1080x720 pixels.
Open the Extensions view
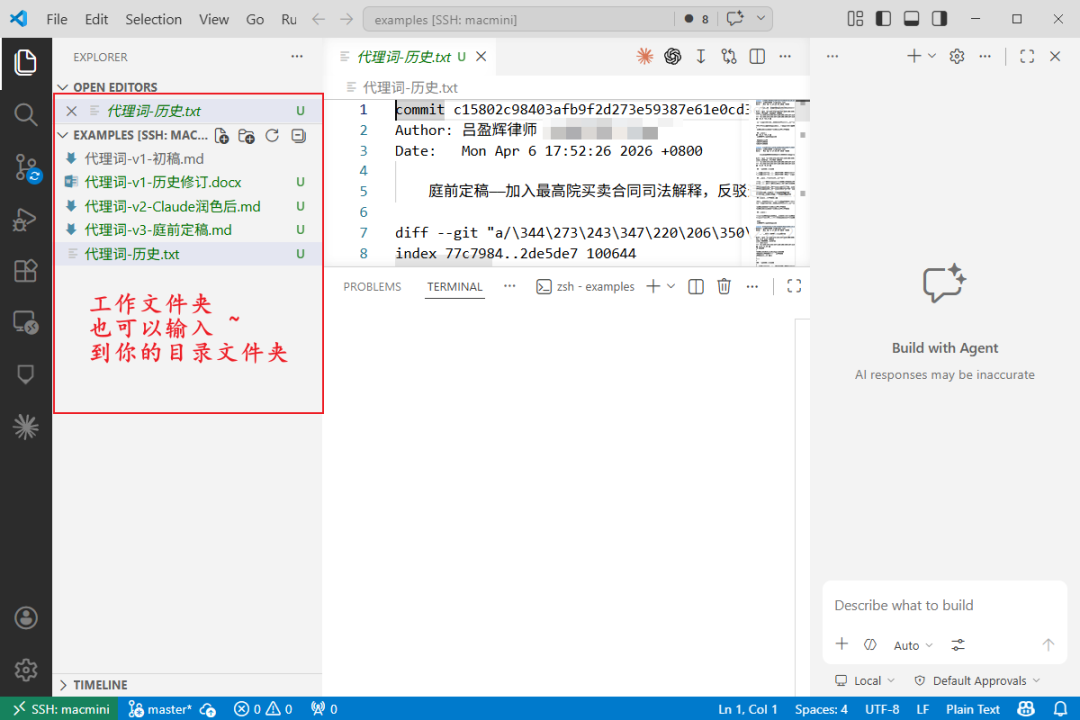(x=25, y=271)
